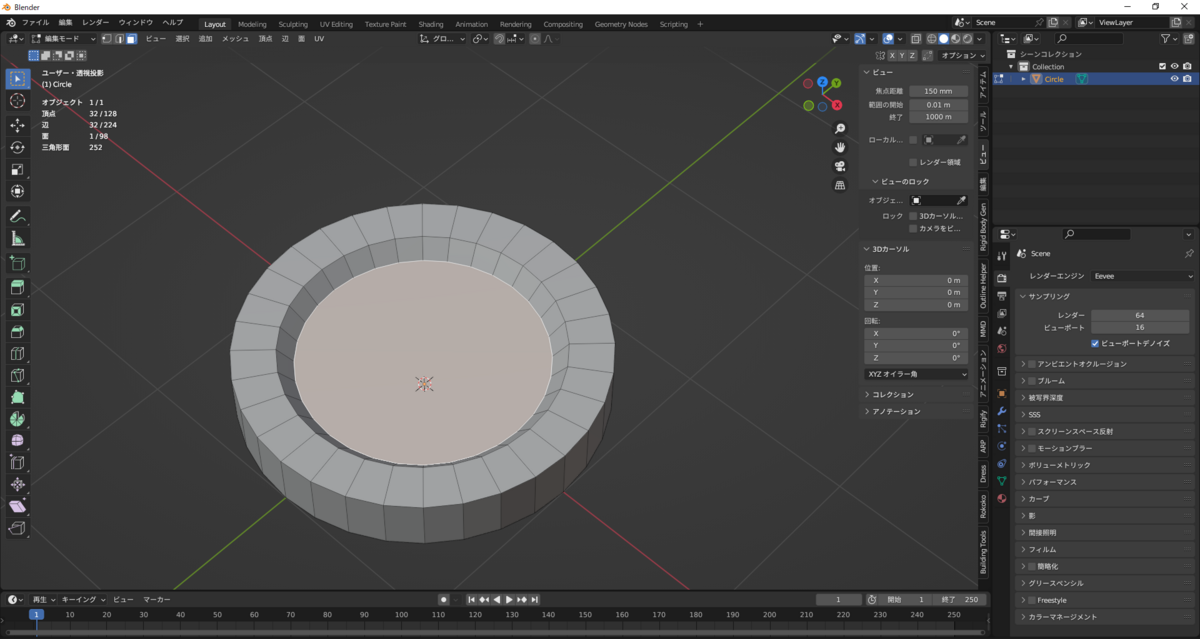The height and width of the screenshot is (639, 1200).
Task: Click the Measure tool icon
Action: (17, 239)
